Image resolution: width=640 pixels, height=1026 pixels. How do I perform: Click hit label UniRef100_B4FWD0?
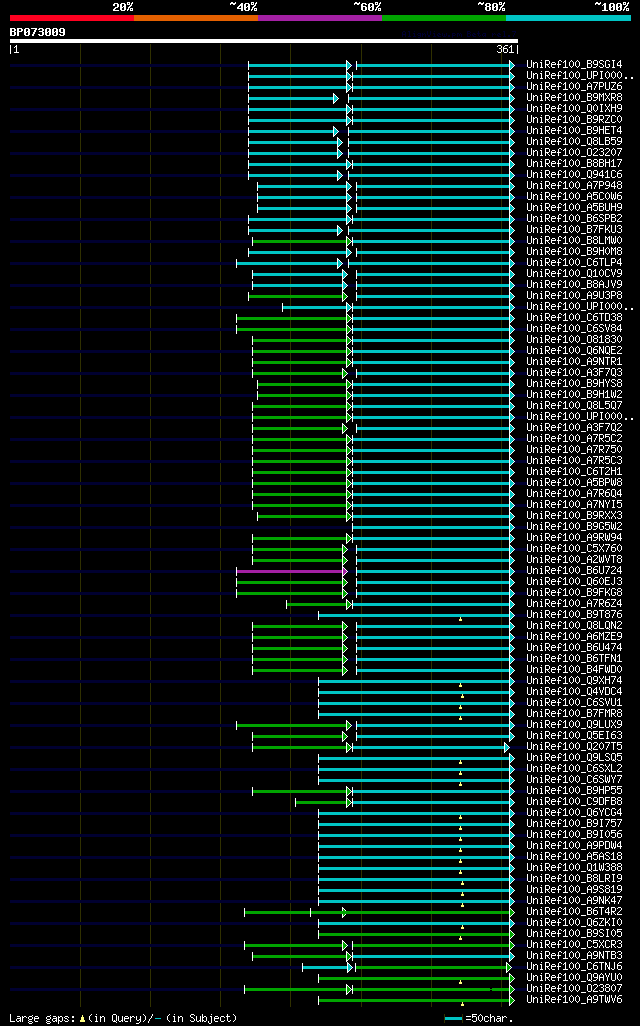point(575,670)
